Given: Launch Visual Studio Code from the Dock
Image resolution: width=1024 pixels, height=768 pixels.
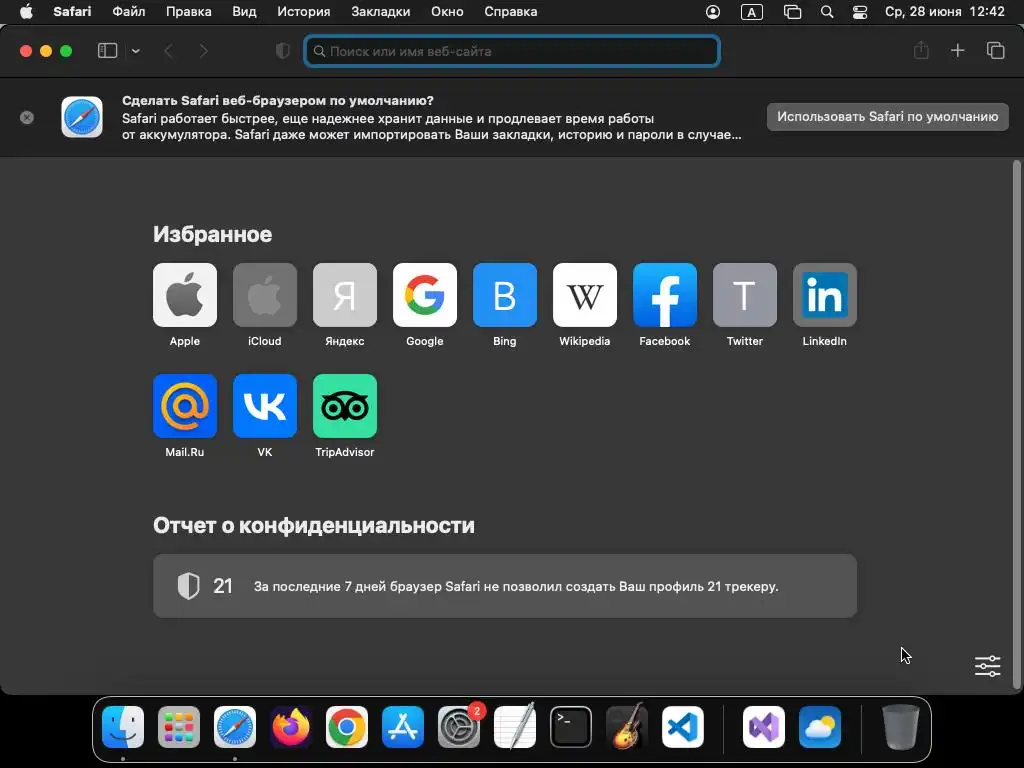Looking at the screenshot, I should click(x=683, y=727).
